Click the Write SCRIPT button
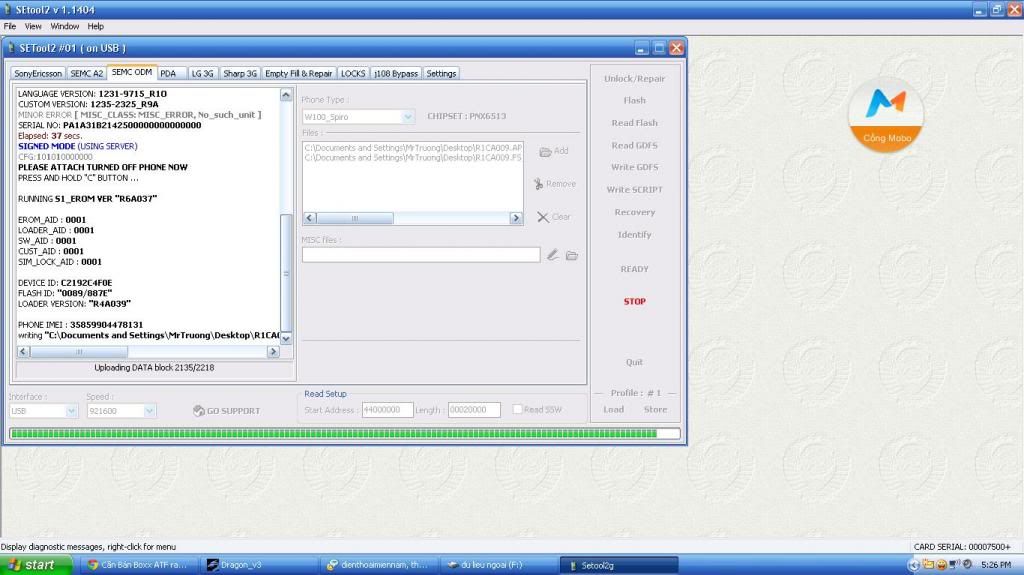 pos(634,189)
